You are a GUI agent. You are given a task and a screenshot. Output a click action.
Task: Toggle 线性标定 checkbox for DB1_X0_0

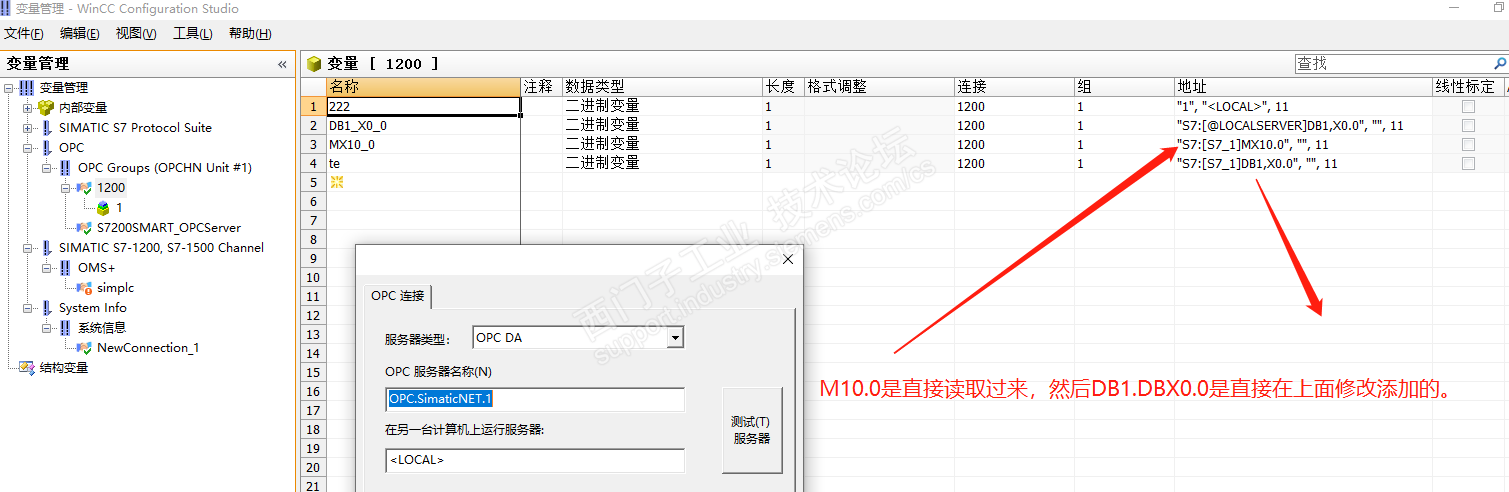(1467, 125)
